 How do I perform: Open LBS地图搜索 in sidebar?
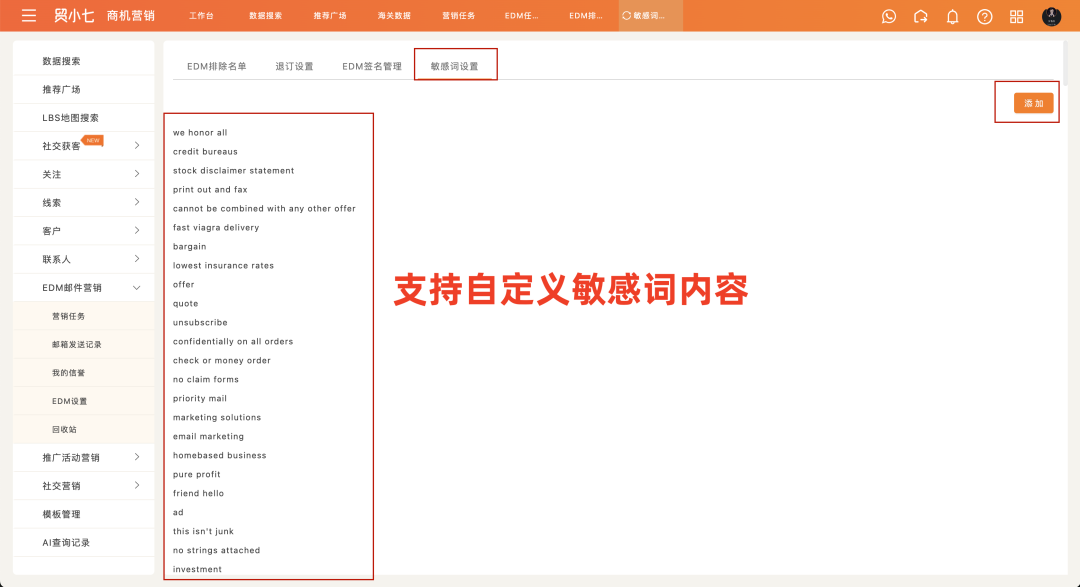(70, 117)
